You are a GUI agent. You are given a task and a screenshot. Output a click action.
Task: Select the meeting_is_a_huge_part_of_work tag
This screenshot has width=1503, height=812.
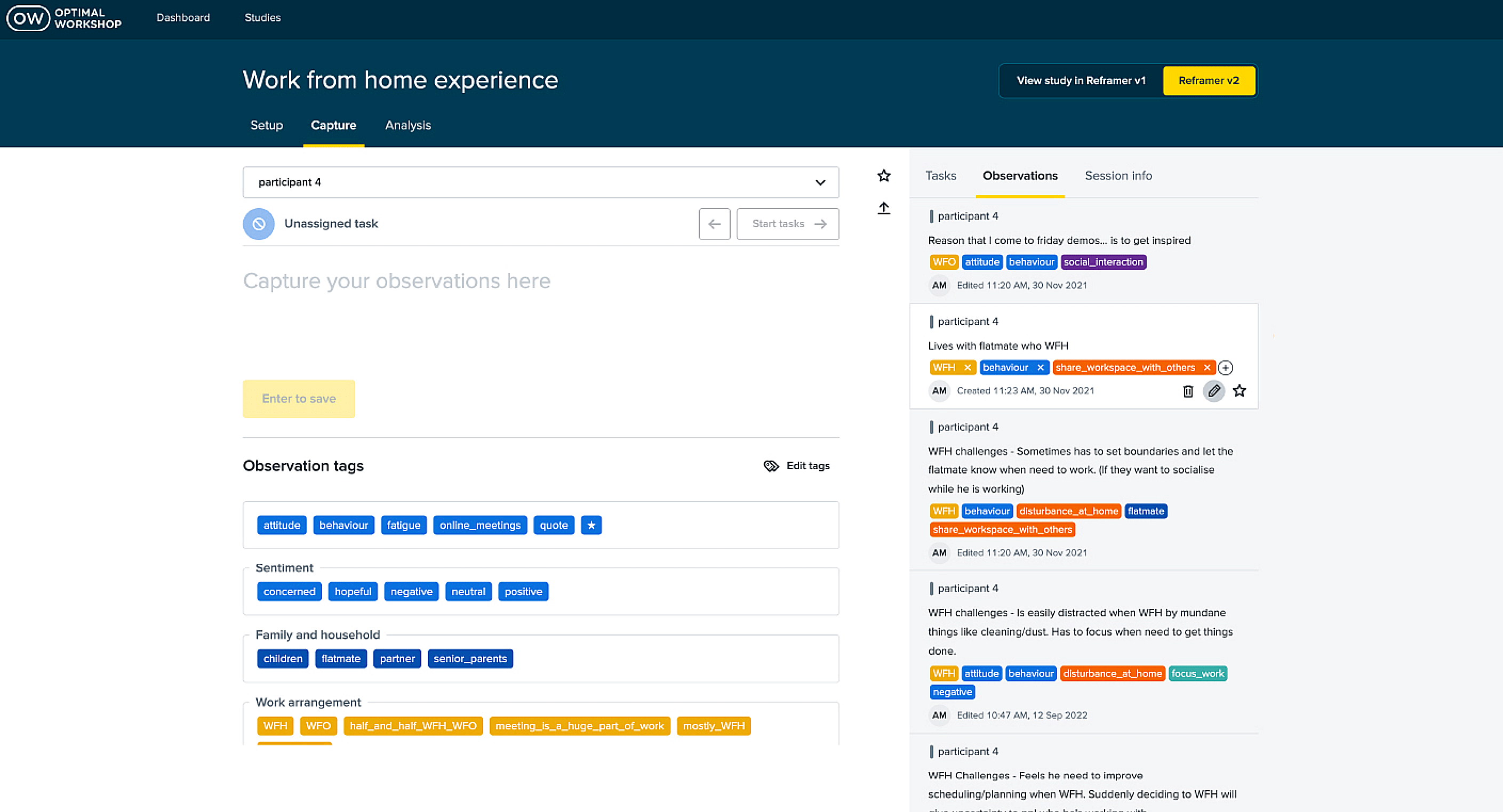point(580,726)
